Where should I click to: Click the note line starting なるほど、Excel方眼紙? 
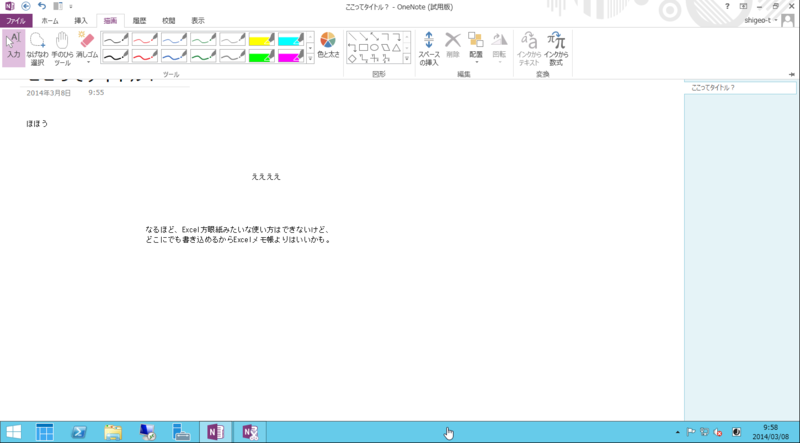pos(239,229)
